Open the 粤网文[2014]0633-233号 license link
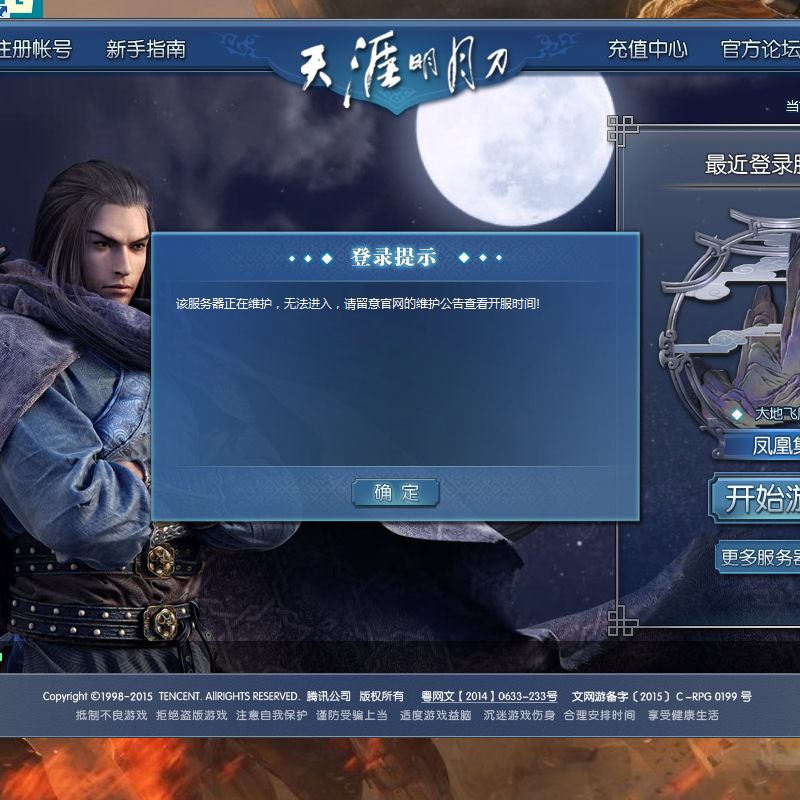The height and width of the screenshot is (800, 800). (489, 696)
